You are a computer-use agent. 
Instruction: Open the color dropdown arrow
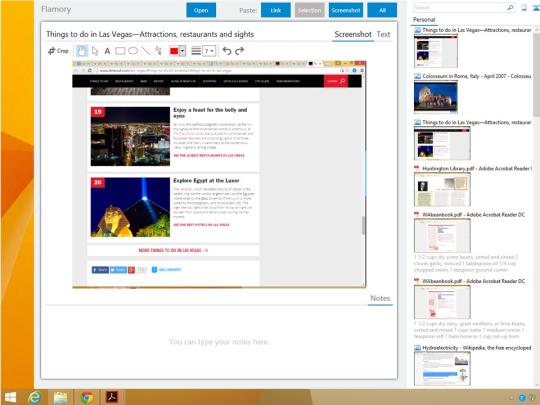click(x=183, y=51)
